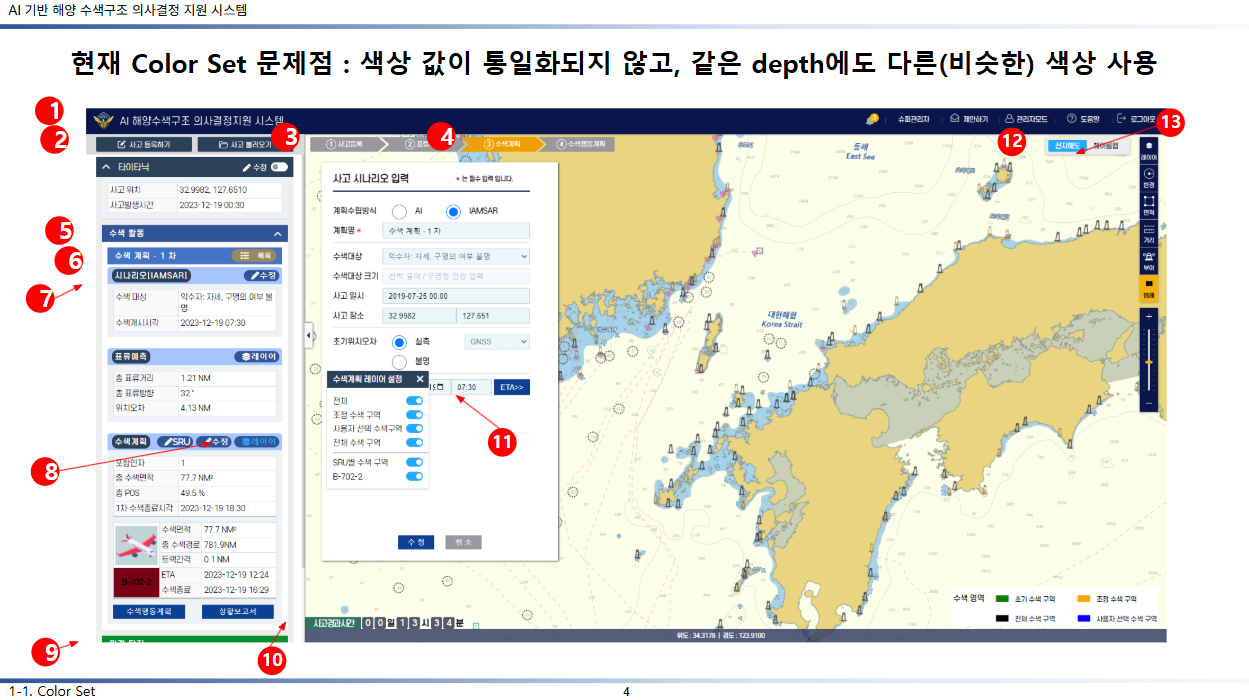Image resolution: width=1249 pixels, height=700 pixels.
Task: Close the 수색계획 레이어 설정 popup
Action: click(420, 379)
